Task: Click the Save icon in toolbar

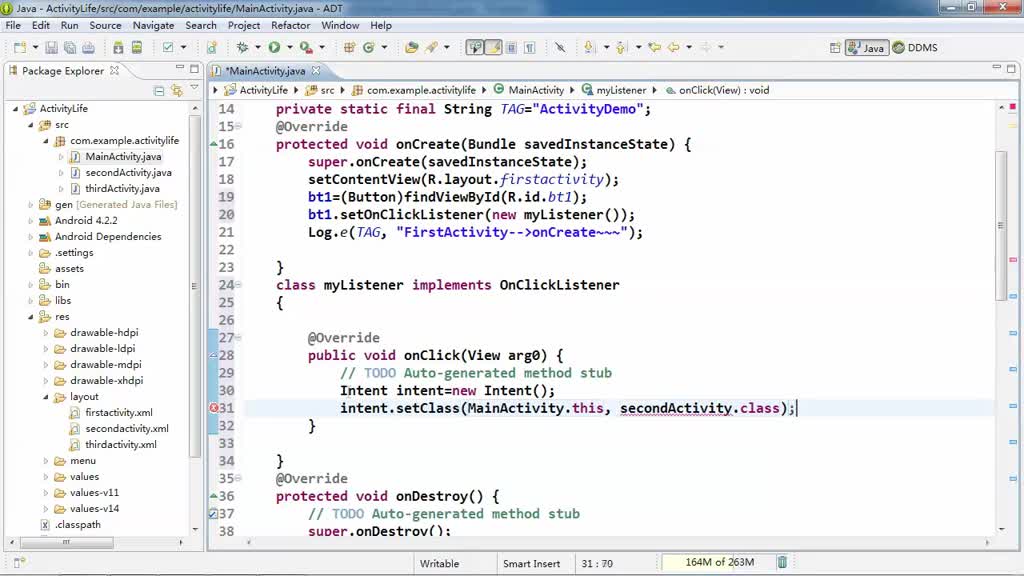Action: (x=51, y=48)
